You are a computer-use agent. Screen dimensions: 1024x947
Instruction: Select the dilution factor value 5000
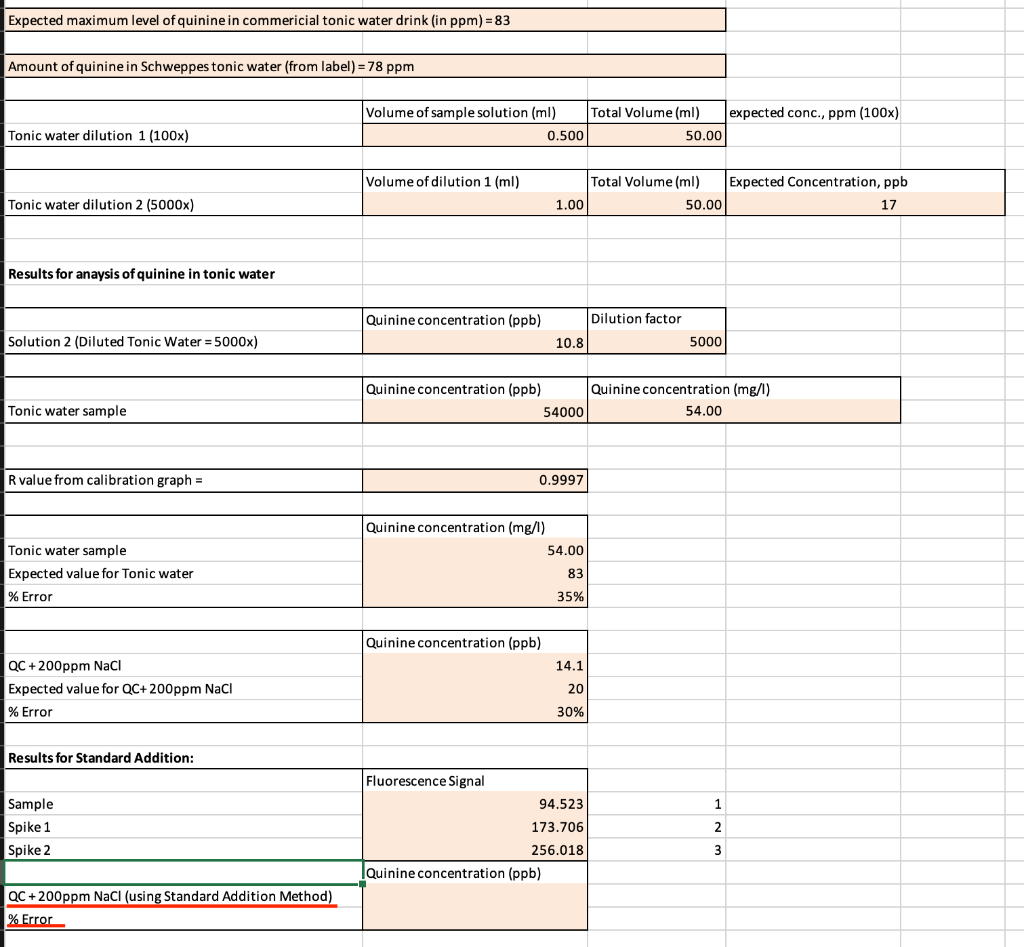click(x=656, y=342)
